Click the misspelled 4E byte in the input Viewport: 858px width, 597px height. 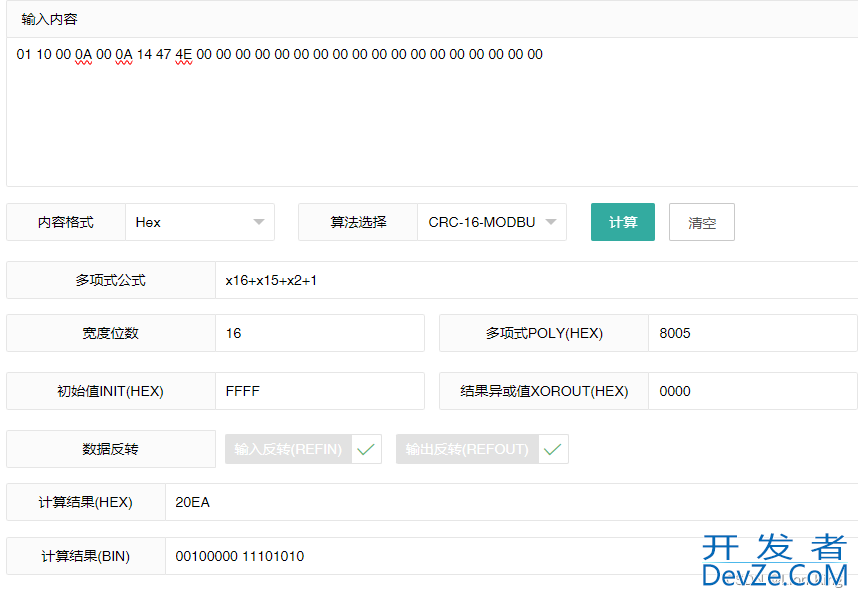coord(183,54)
